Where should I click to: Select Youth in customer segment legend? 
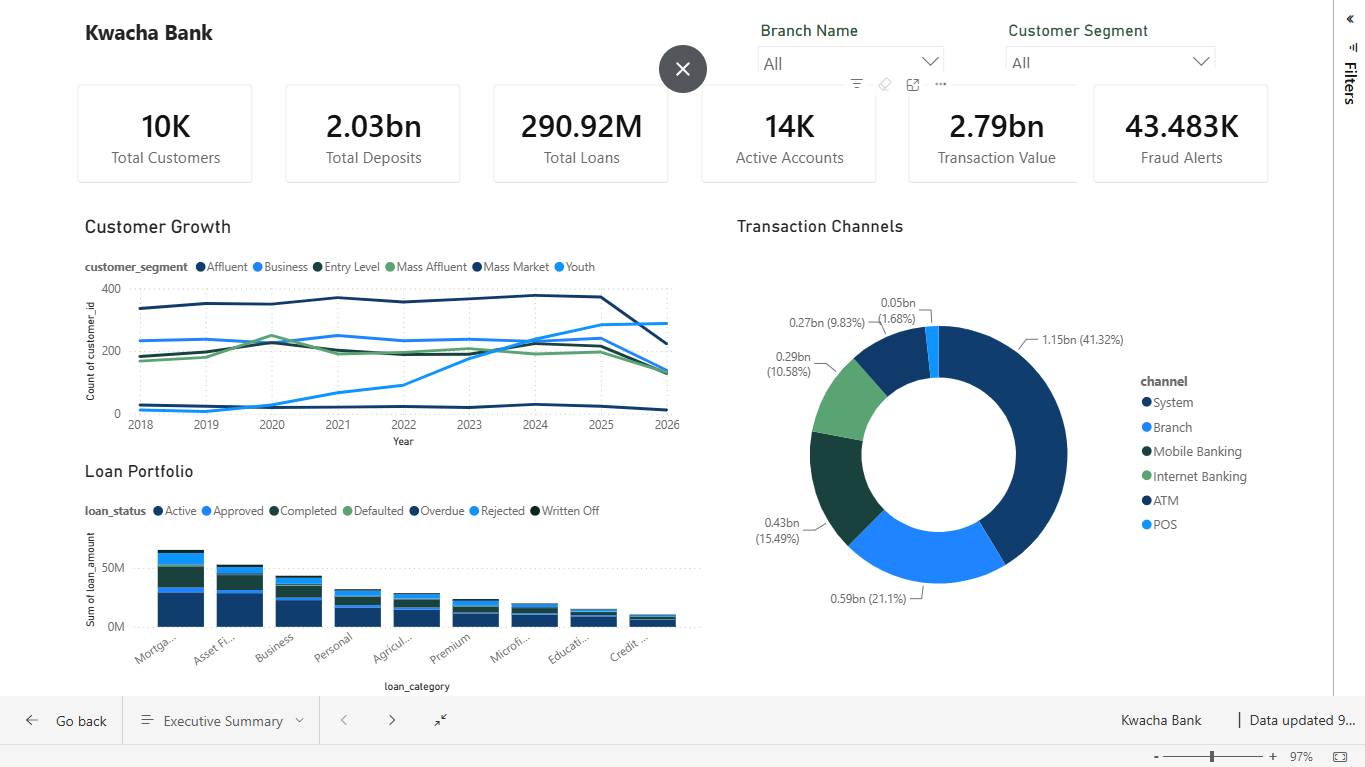[573, 267]
